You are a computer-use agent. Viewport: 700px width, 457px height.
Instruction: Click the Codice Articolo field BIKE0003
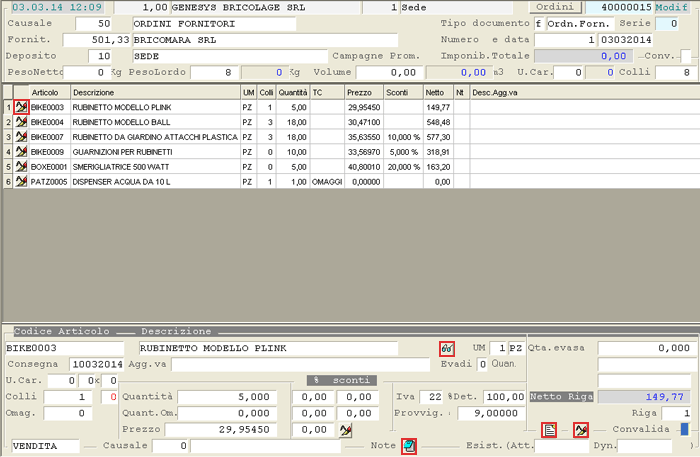(64, 349)
